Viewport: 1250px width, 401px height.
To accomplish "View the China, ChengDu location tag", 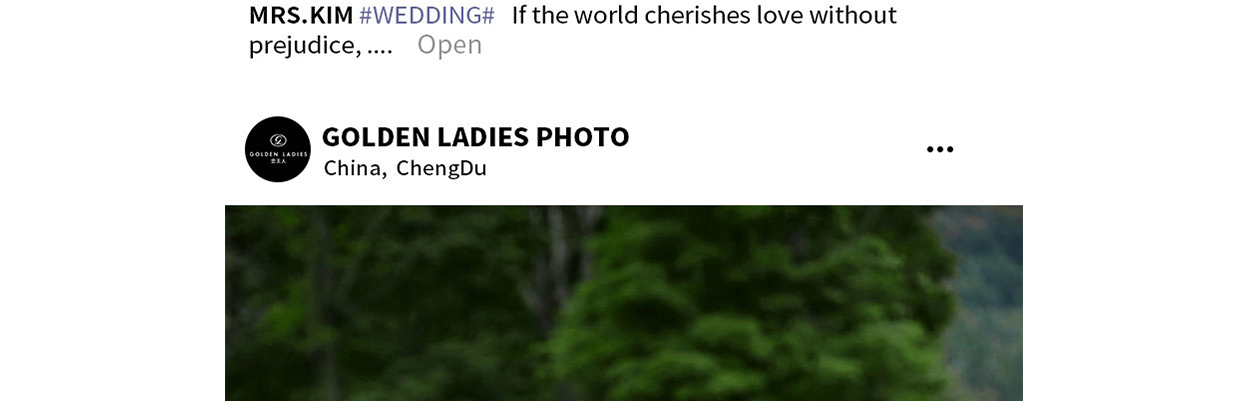I will point(405,168).
